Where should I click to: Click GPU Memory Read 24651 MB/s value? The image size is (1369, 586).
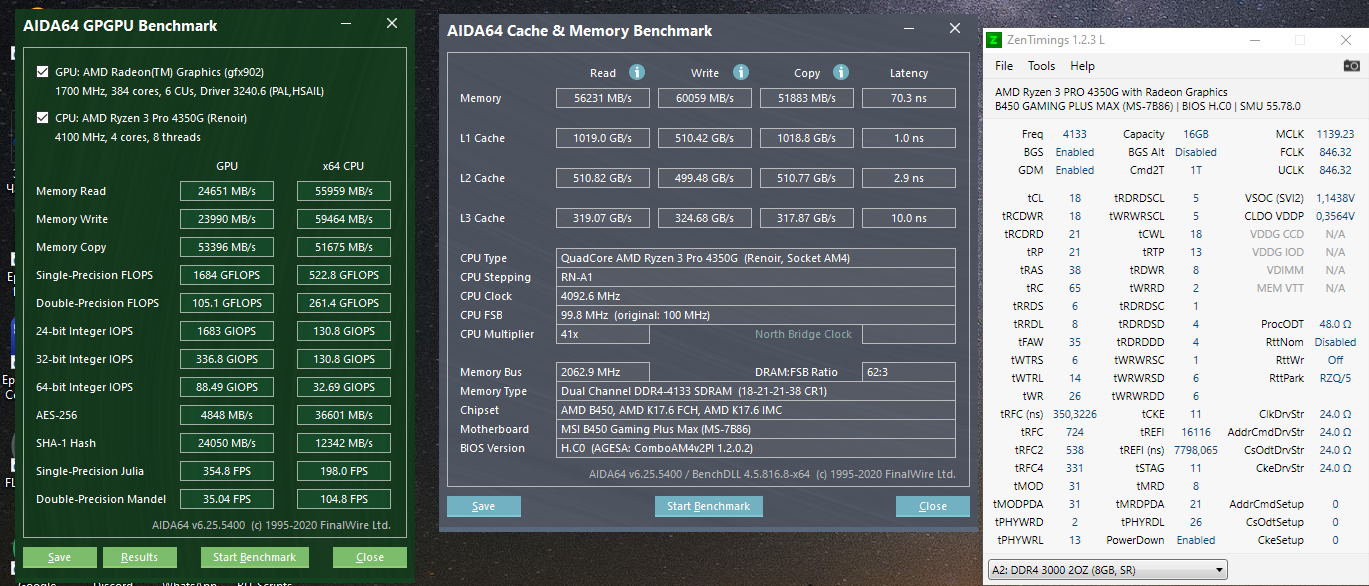(x=227, y=191)
